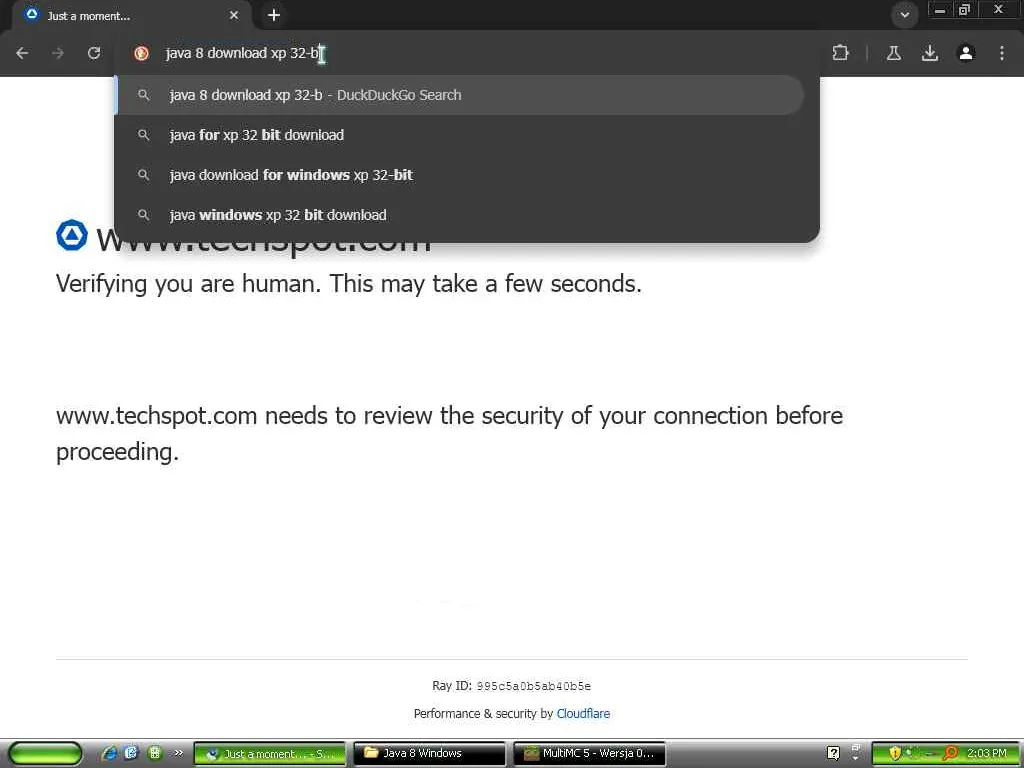Click the second quick launch browser icon
The height and width of the screenshot is (768, 1024).
[x=131, y=753]
